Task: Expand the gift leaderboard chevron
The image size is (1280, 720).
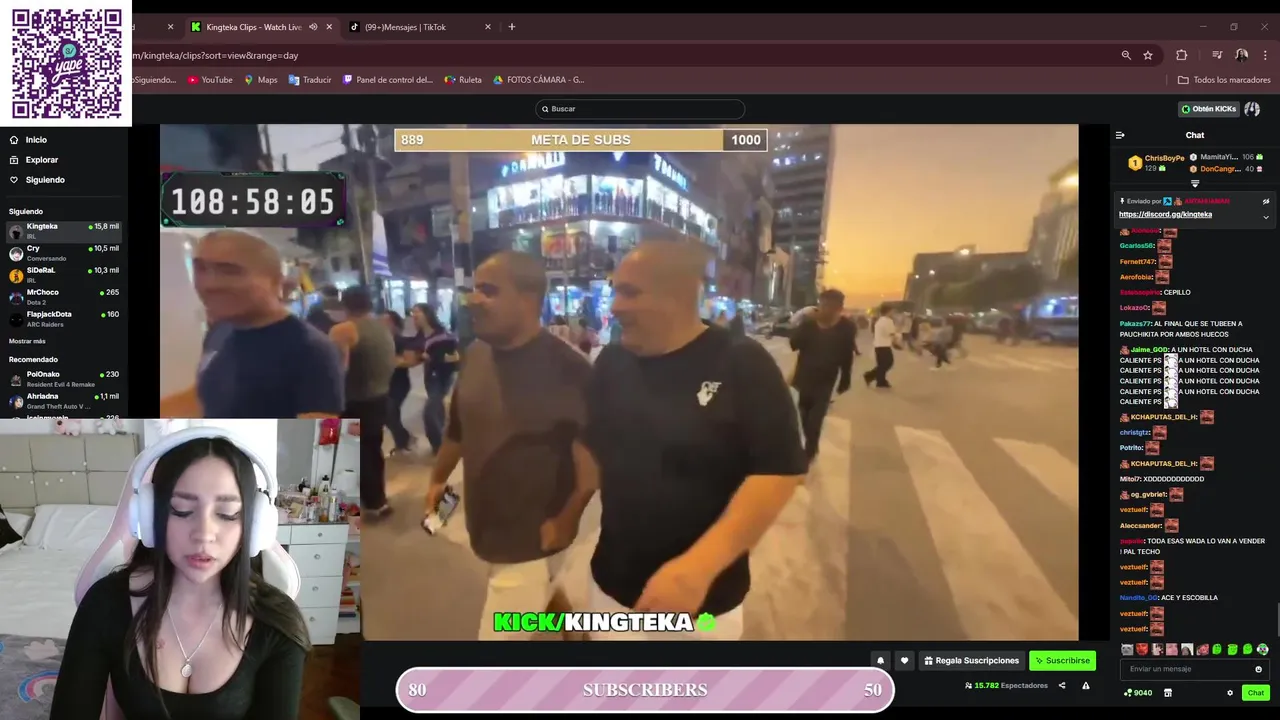Action: point(1194,184)
